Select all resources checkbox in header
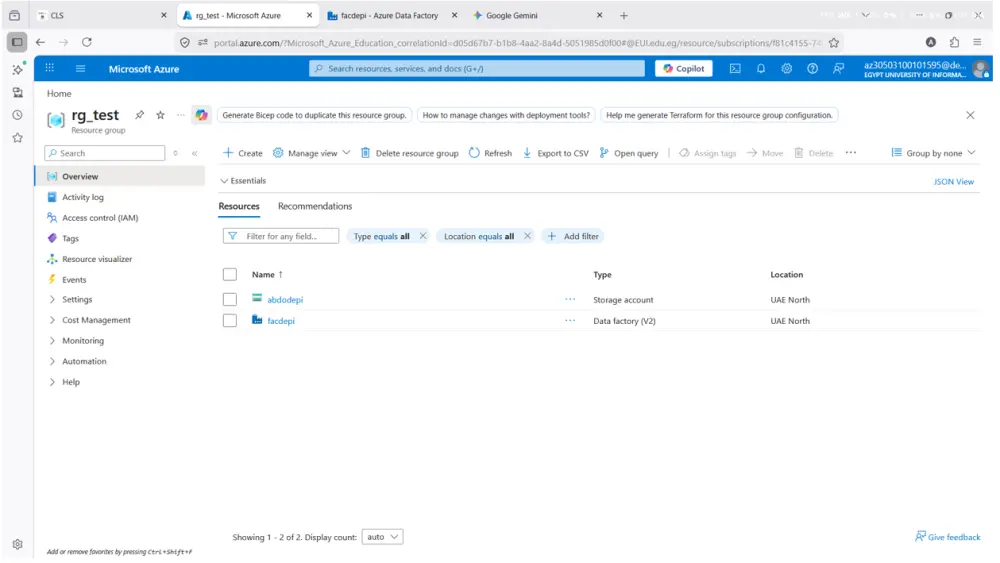Viewport: 1000px width, 563px height. click(230, 275)
